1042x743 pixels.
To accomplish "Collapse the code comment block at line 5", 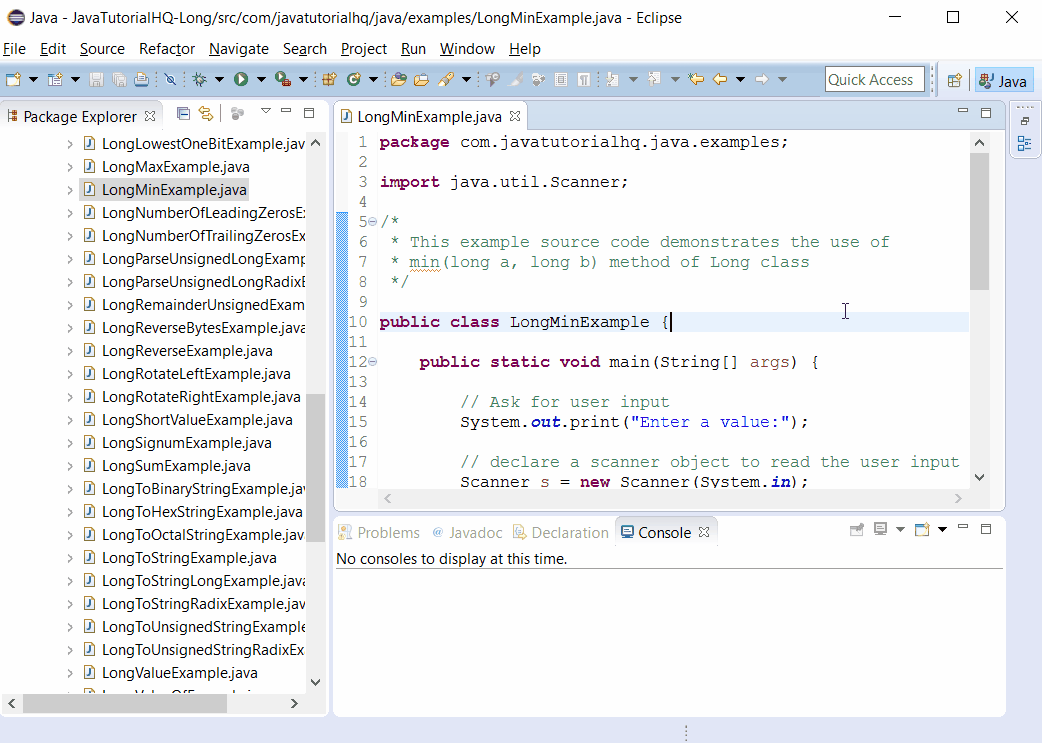I will (x=371, y=221).
